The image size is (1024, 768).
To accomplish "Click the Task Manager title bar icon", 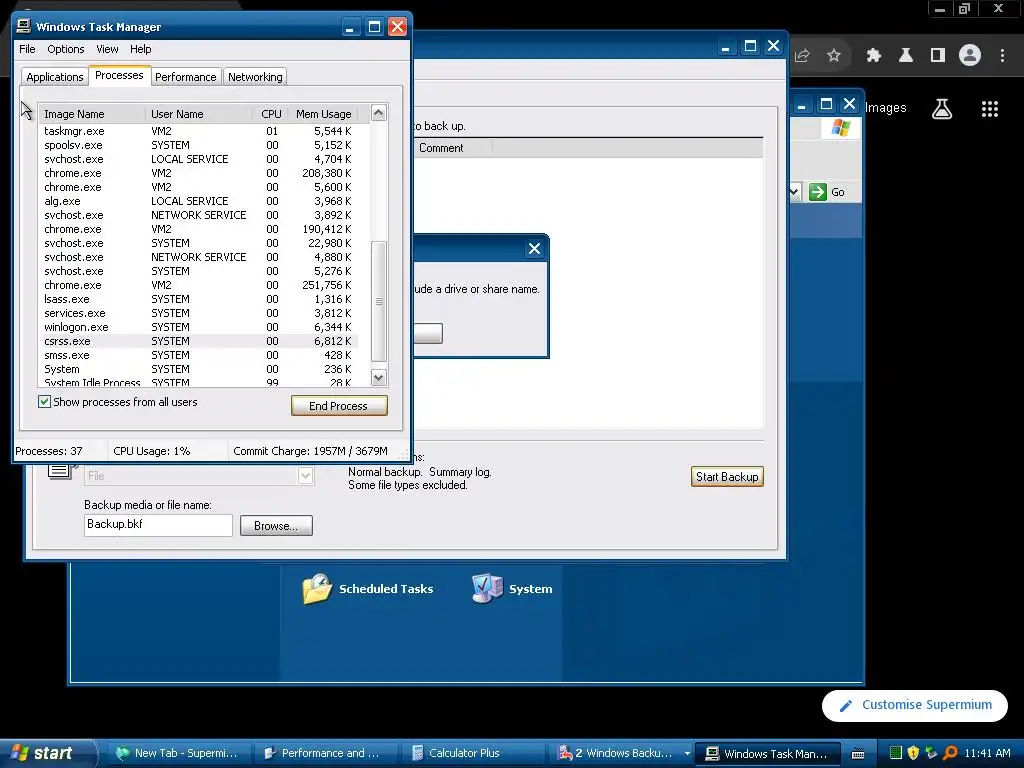I will [x=24, y=26].
